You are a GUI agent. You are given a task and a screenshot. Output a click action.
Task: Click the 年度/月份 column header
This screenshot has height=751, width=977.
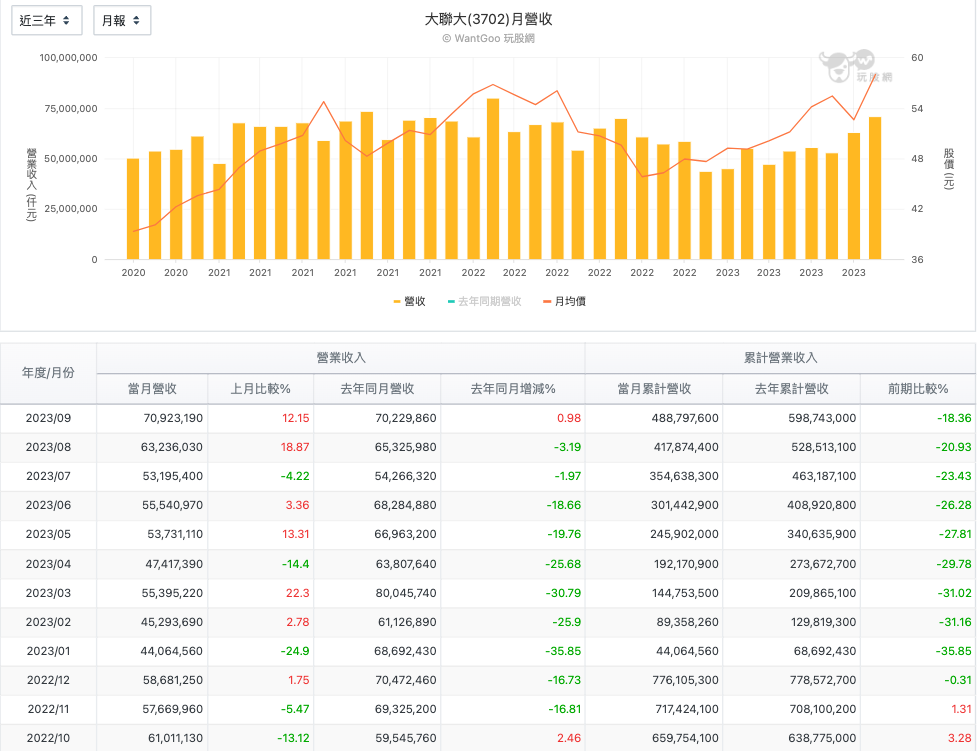[x=48, y=373]
